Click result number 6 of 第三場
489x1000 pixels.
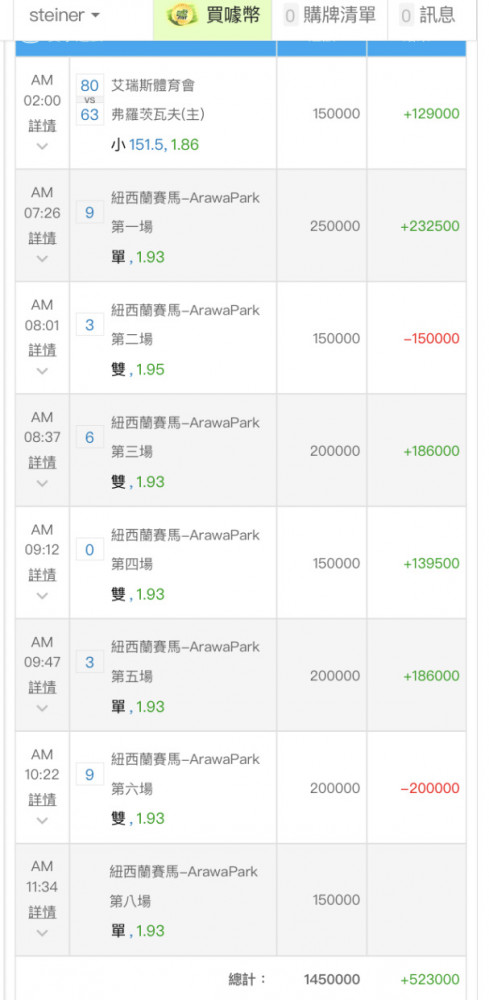click(x=89, y=437)
